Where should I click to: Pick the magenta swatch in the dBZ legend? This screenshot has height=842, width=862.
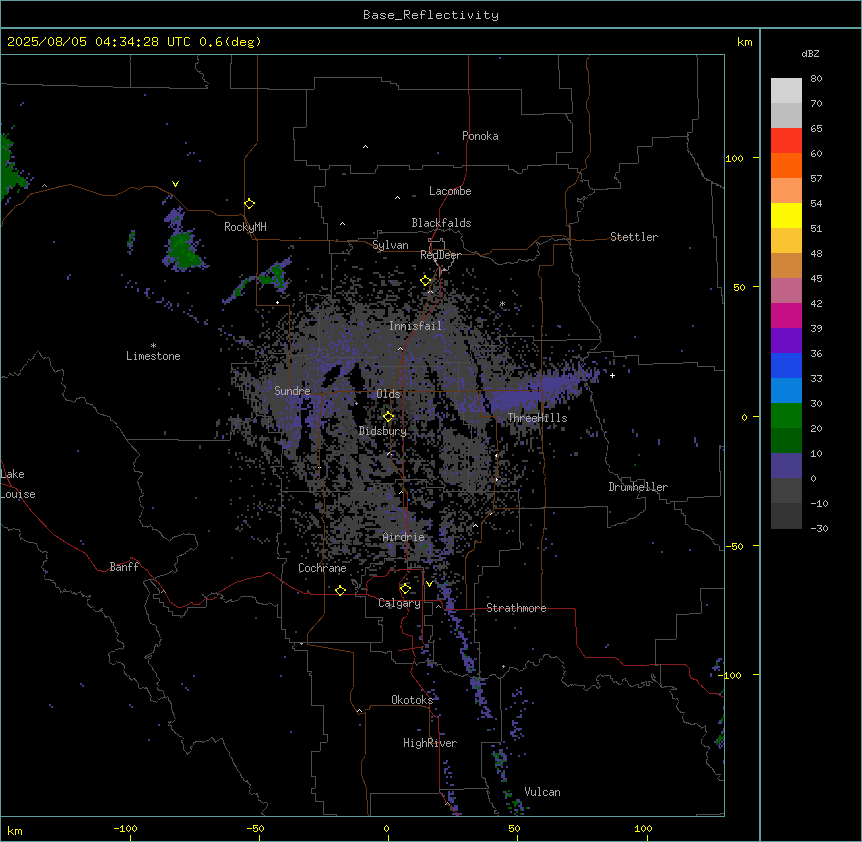tap(786, 315)
